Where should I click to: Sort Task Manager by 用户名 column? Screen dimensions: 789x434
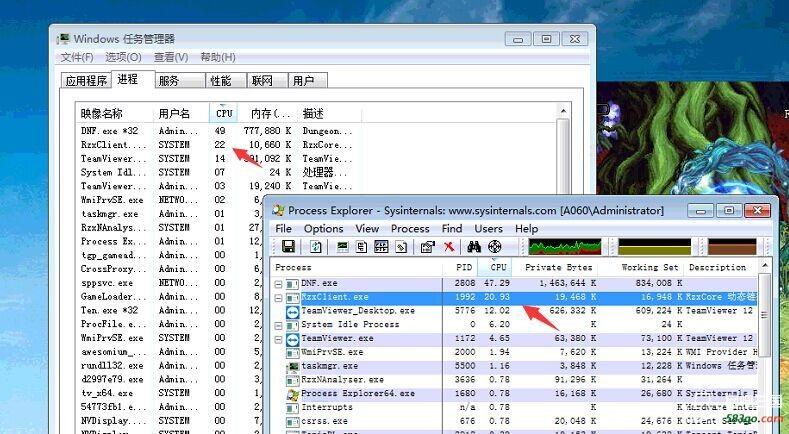click(181, 113)
